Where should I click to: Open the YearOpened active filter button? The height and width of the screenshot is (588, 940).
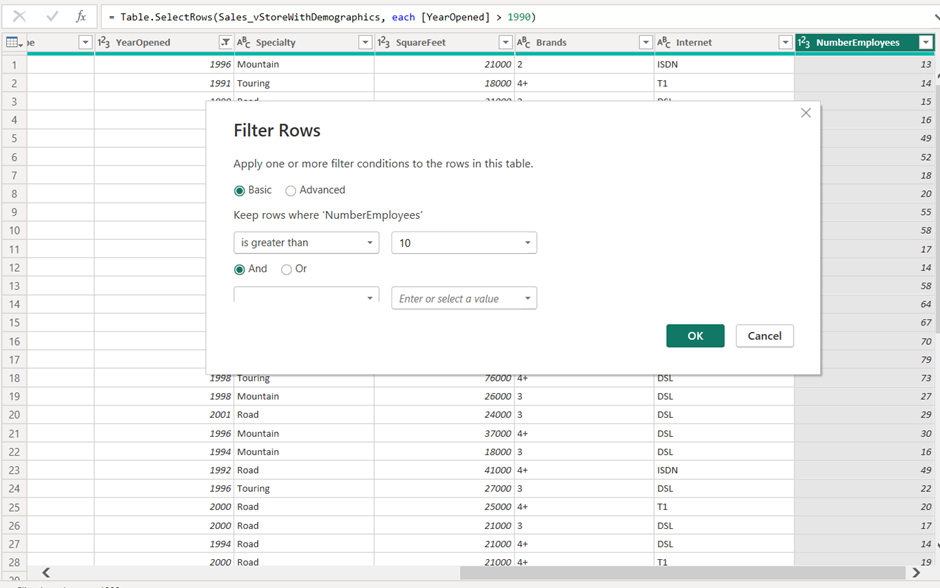tap(224, 43)
